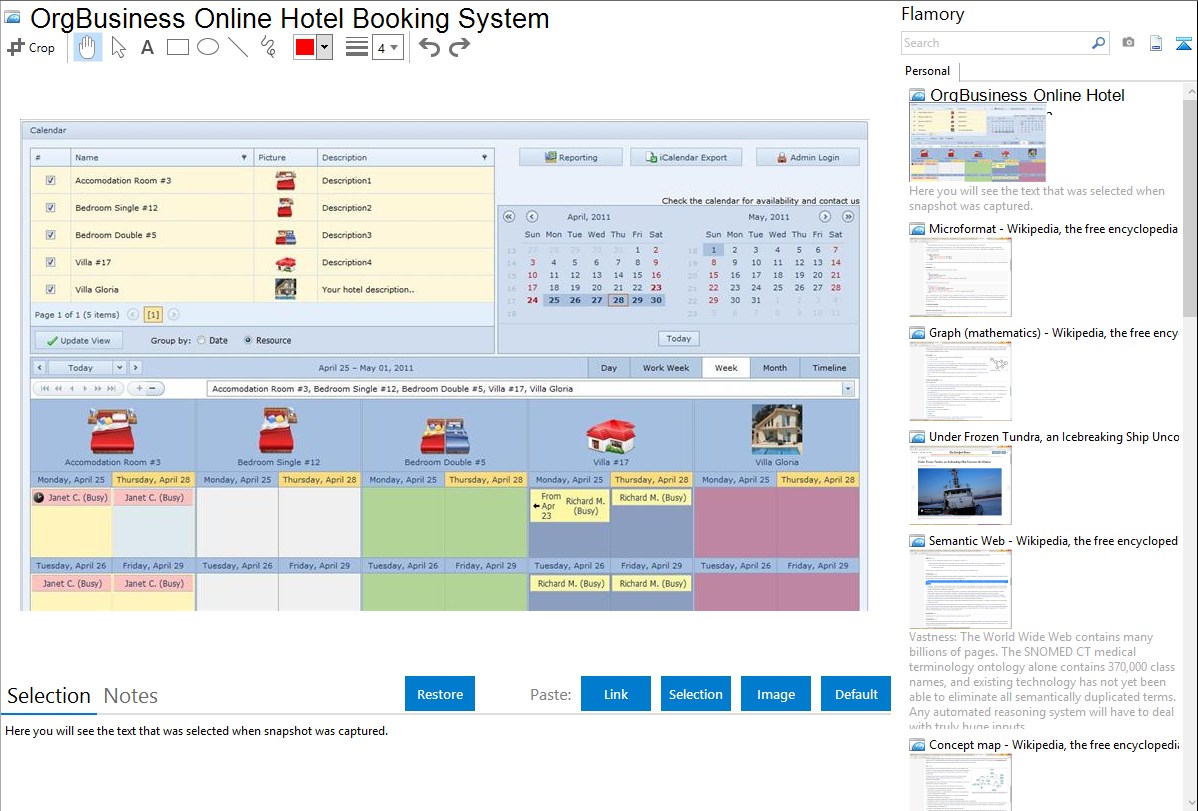Undo the last annotation
Screen dimensions: 1198x811
coord(429,47)
